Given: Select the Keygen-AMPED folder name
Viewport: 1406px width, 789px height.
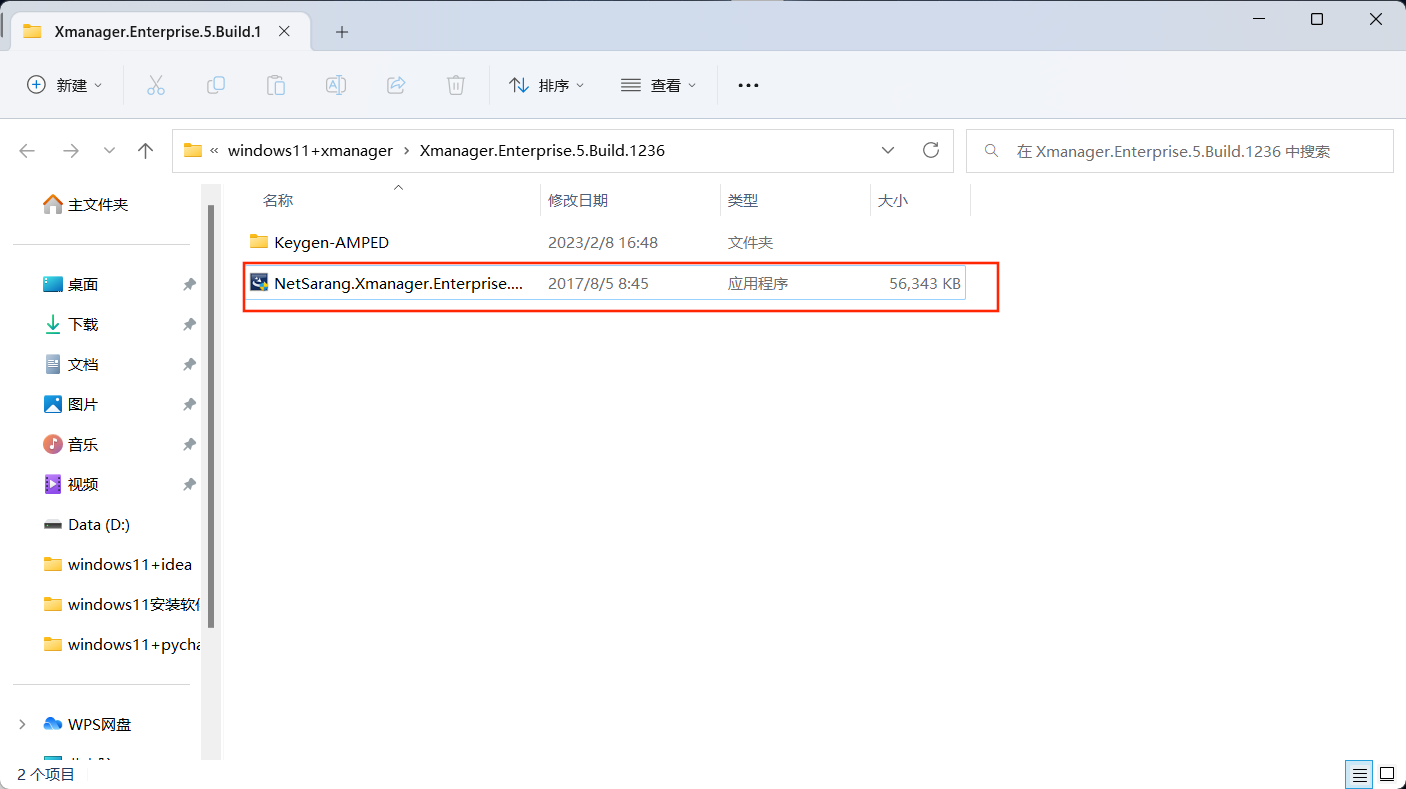Looking at the screenshot, I should click(x=331, y=243).
